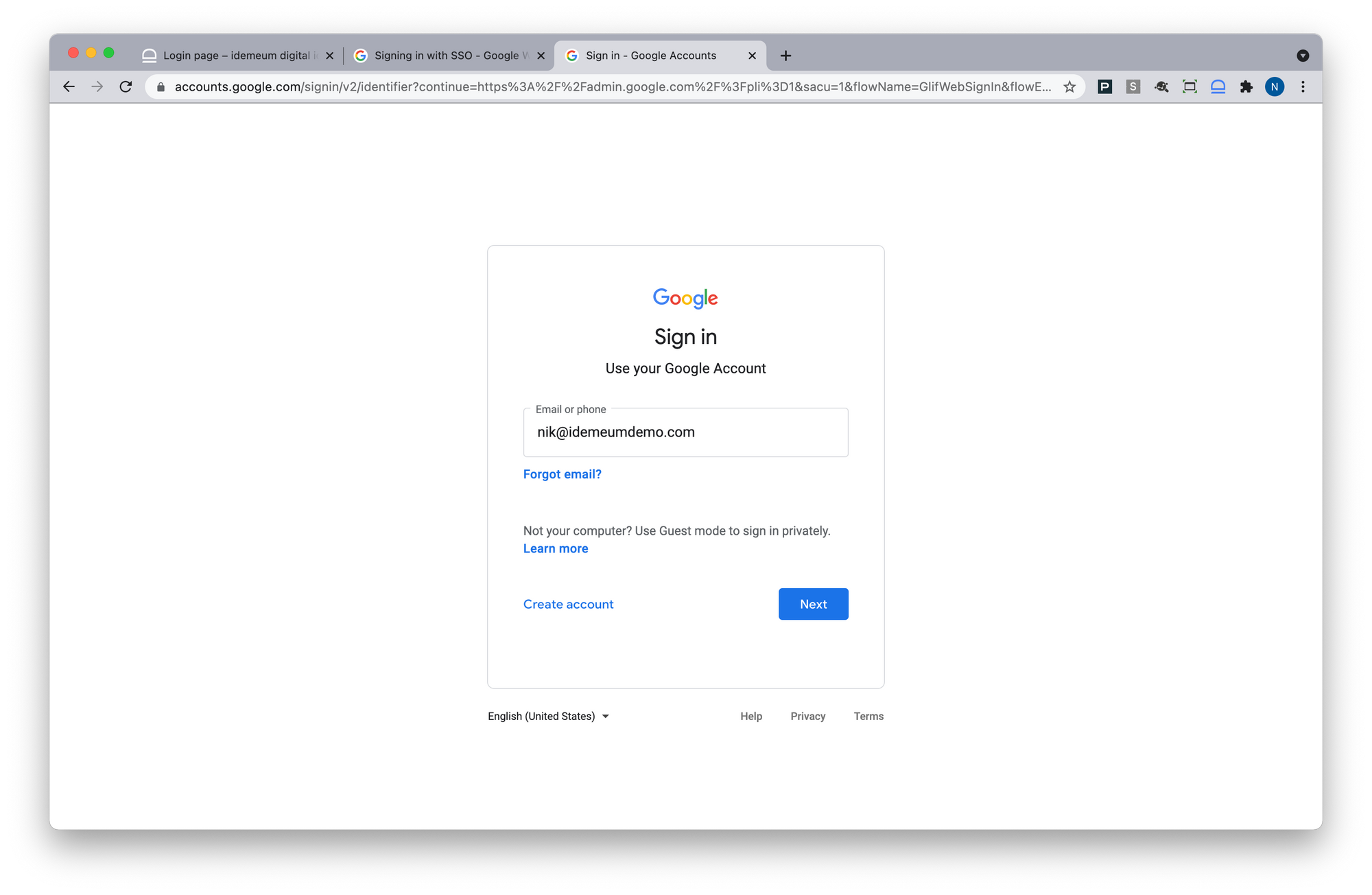Viewport: 1372px width, 895px height.
Task: Click the blue Next button
Action: click(x=813, y=604)
